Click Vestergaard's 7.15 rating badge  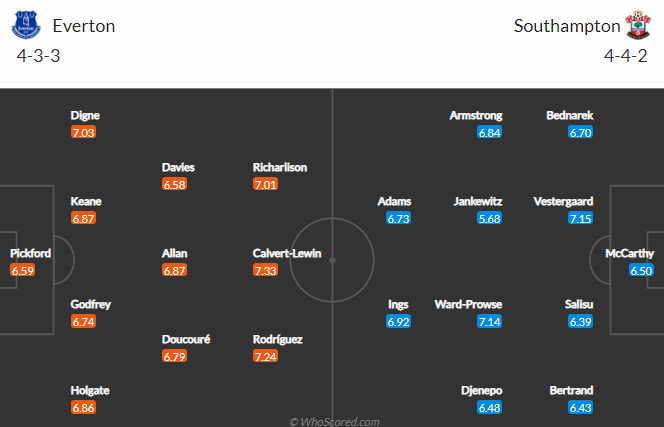[581, 219]
